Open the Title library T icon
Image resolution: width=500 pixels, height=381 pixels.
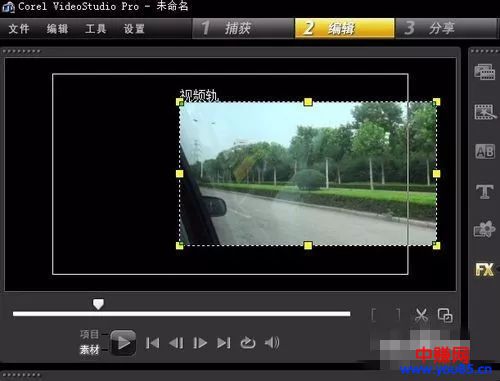pos(485,192)
